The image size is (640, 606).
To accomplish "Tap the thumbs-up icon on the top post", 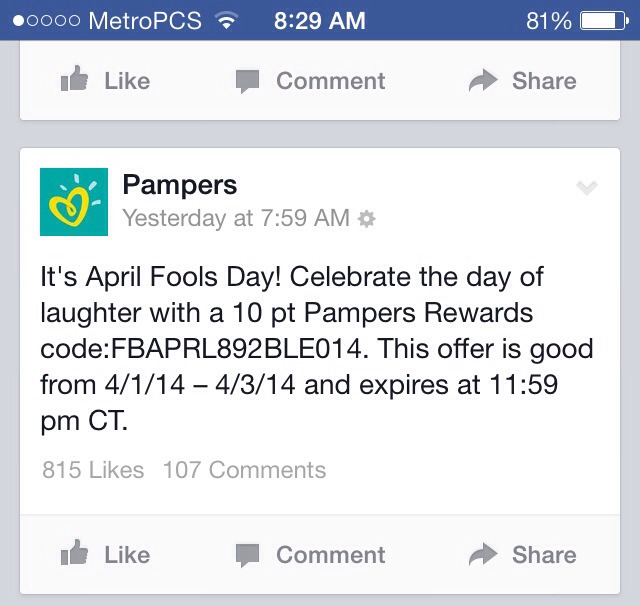I will click(74, 78).
